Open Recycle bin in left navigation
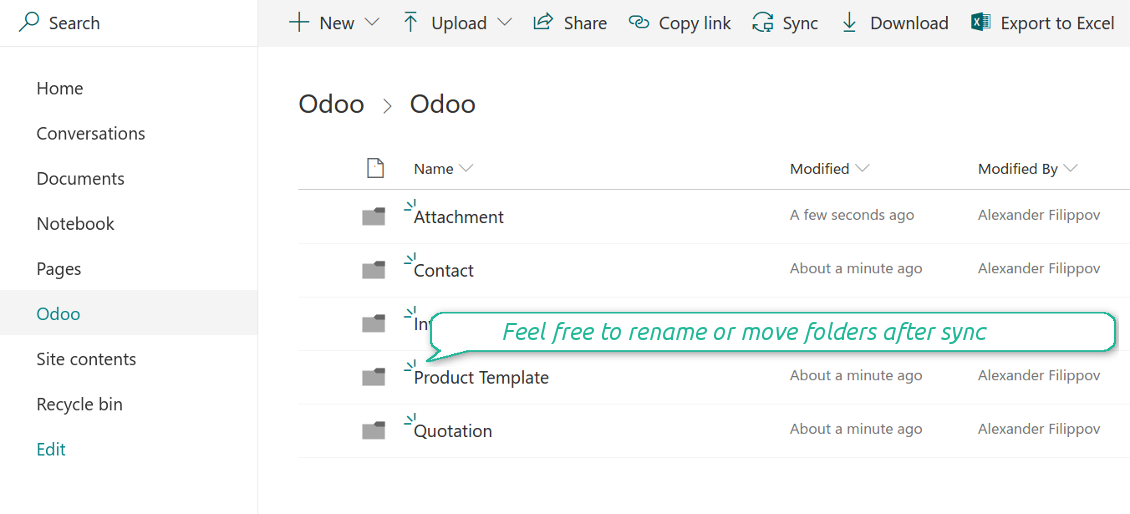 [x=80, y=404]
